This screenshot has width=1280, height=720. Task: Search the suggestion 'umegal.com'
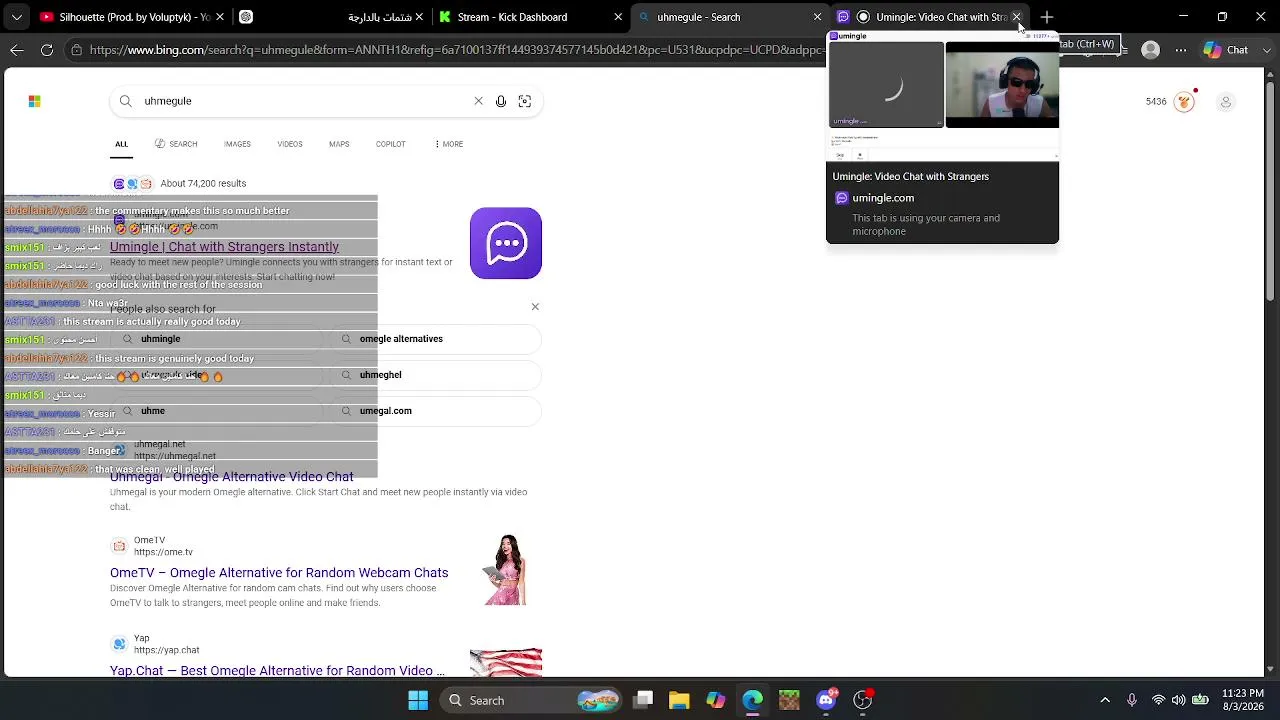435,411
